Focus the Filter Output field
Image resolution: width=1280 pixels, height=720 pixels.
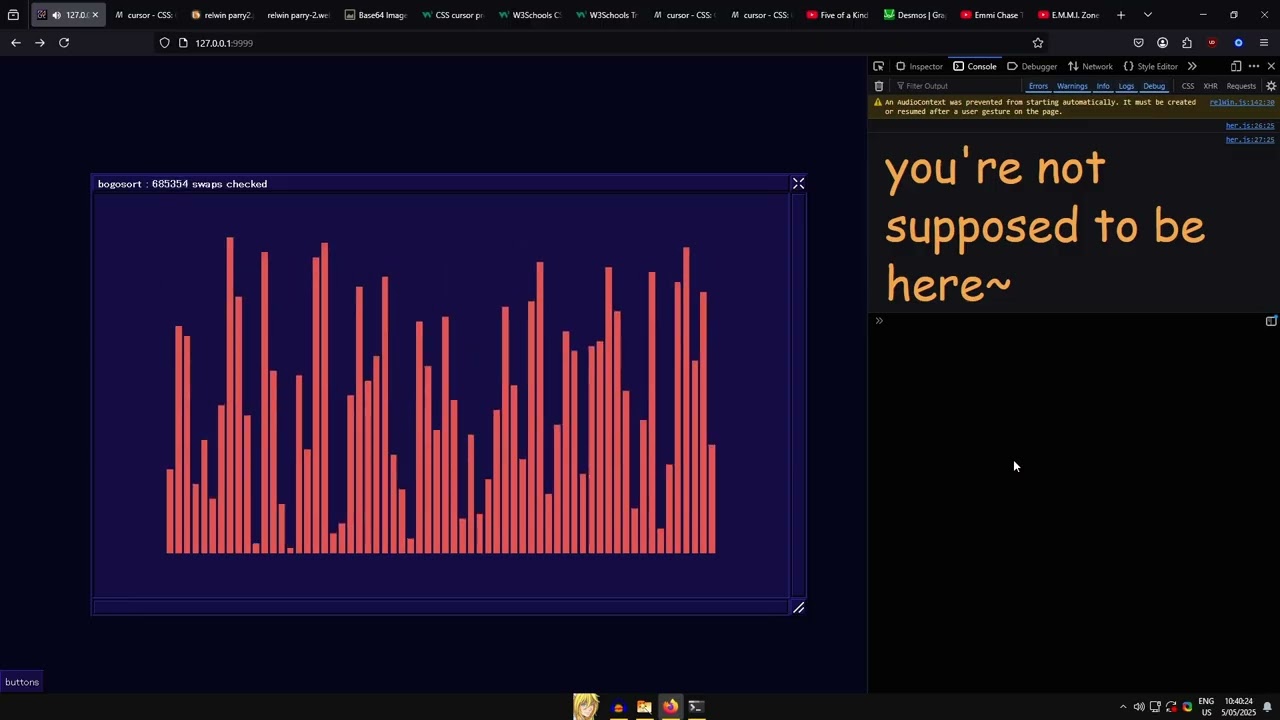click(x=955, y=86)
